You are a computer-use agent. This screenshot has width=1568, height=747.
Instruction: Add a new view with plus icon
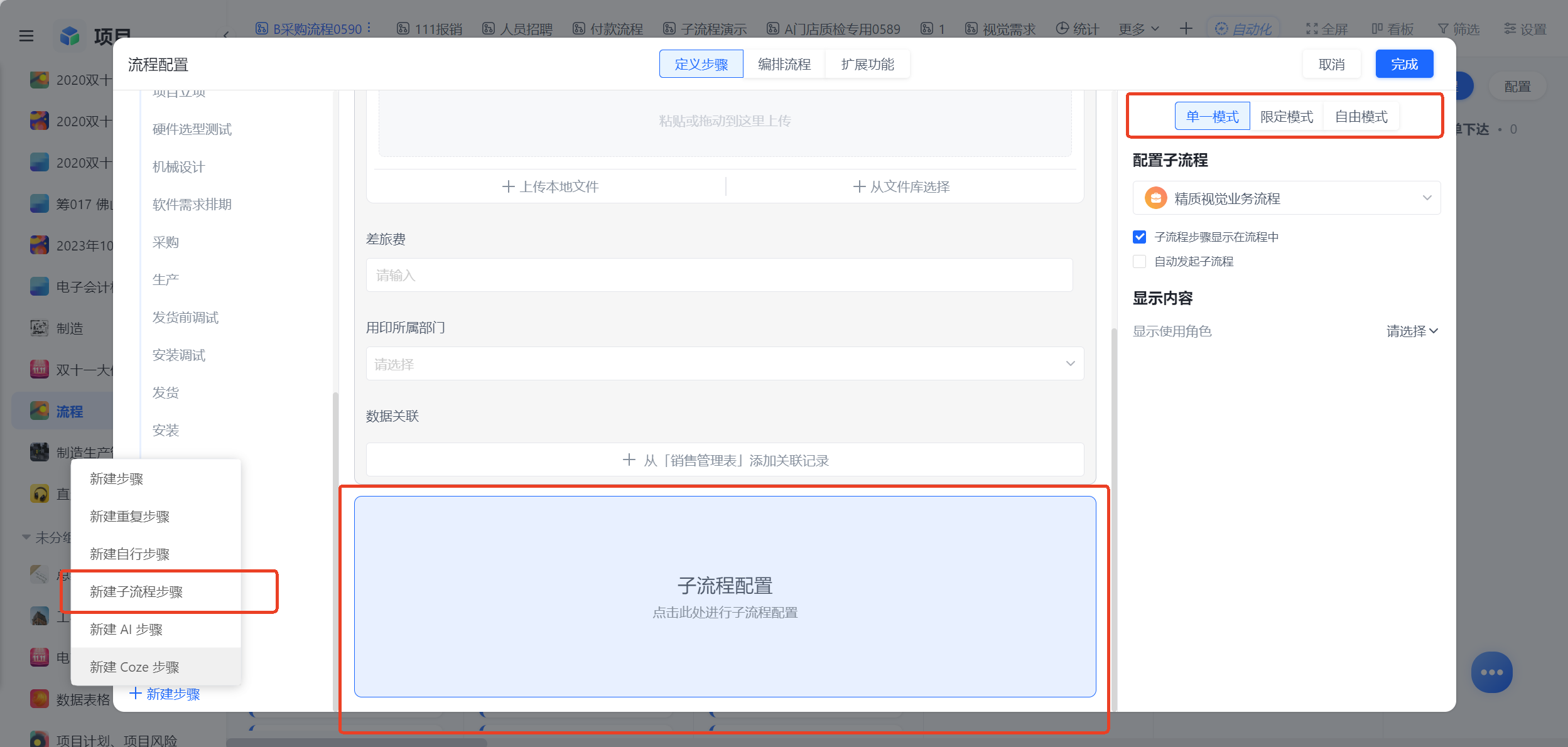click(x=1186, y=29)
